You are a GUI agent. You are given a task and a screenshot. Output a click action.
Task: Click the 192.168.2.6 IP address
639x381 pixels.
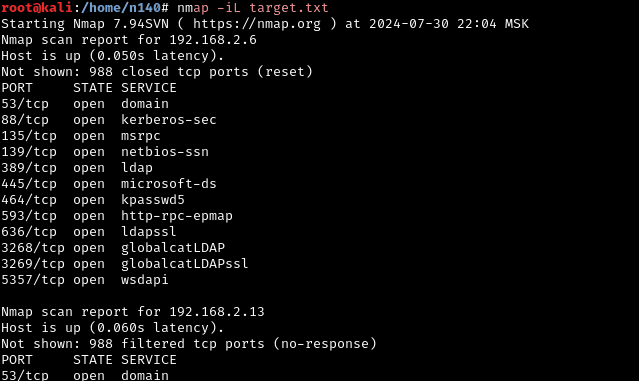click(213, 40)
